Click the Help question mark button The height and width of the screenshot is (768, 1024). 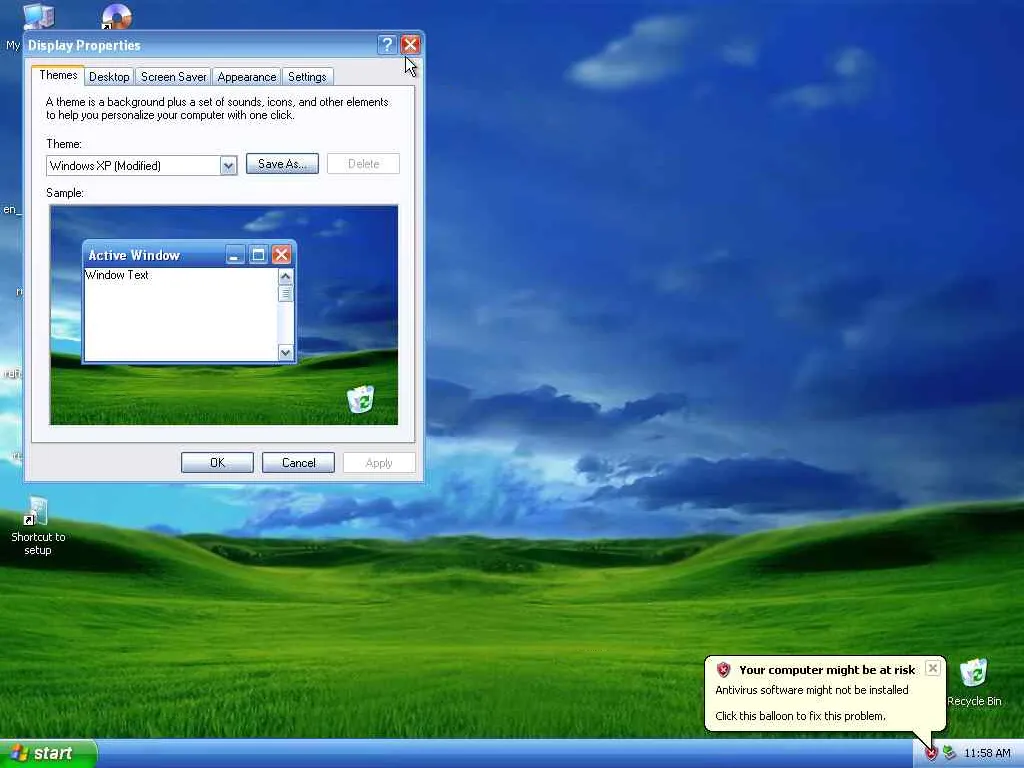coord(387,44)
